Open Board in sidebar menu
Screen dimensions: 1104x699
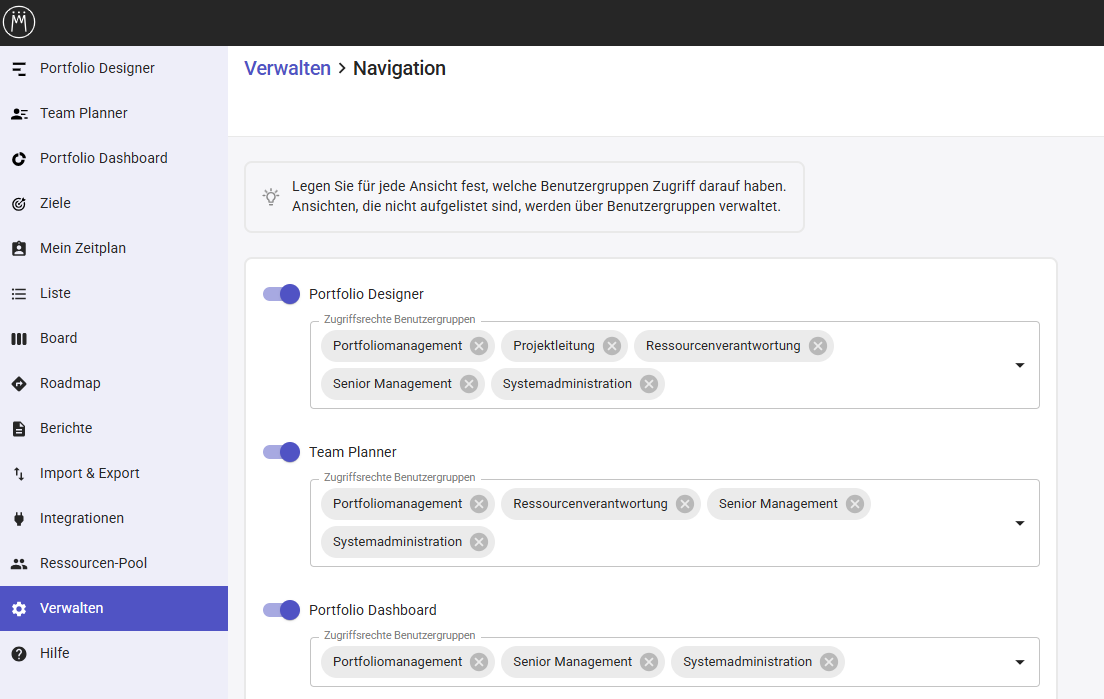click(114, 339)
